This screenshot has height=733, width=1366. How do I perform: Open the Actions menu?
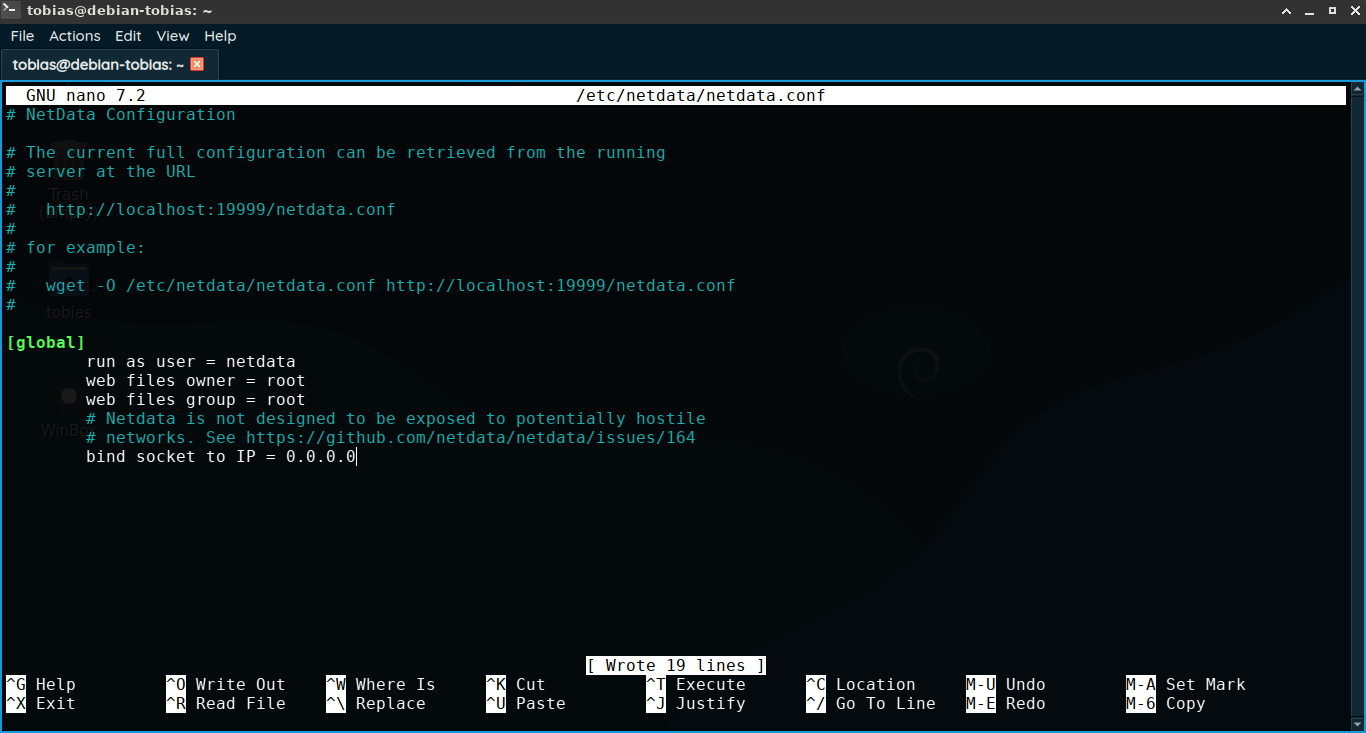point(75,36)
